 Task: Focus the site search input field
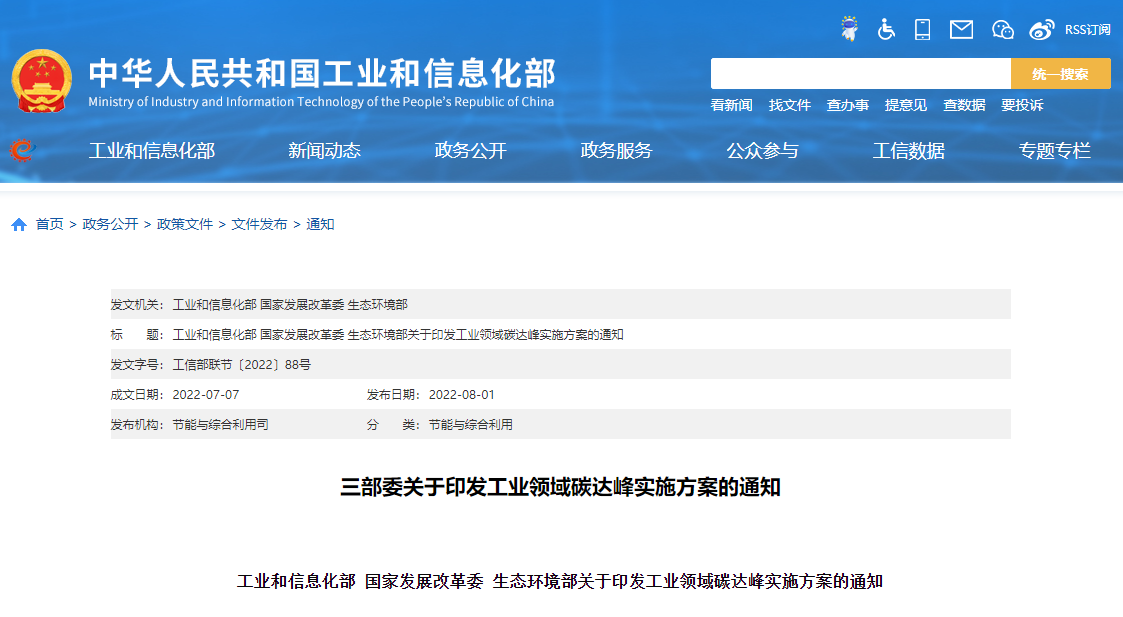(861, 74)
